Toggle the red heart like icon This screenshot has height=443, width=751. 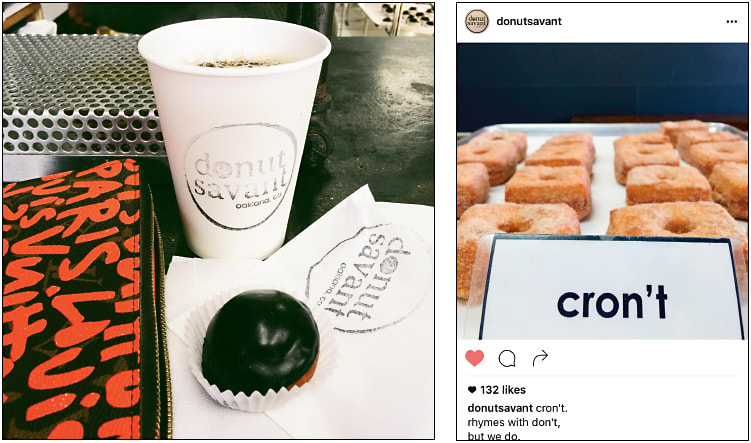[475, 358]
